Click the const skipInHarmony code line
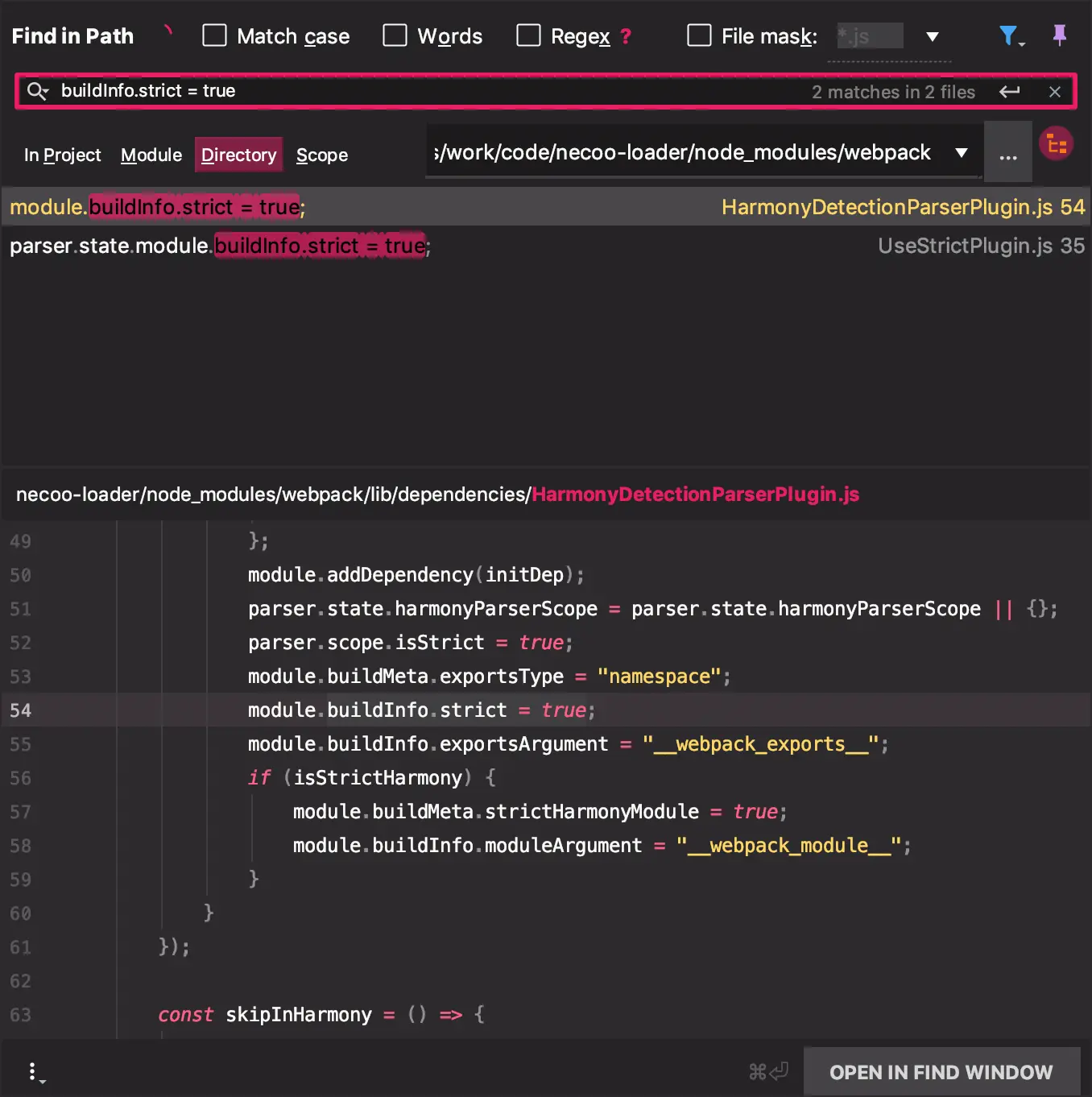The image size is (1092, 1097). coord(321,1015)
